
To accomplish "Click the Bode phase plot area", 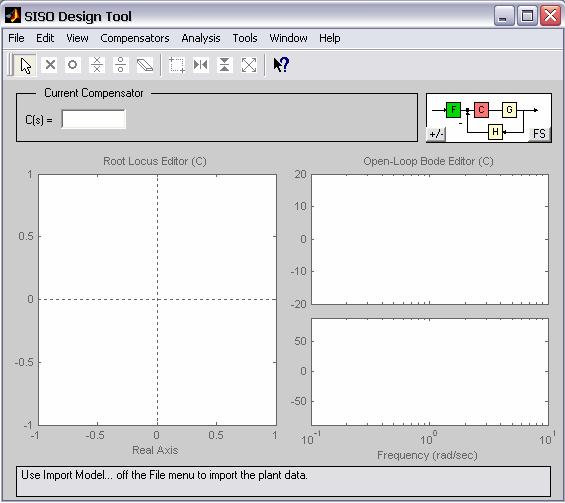I will [430, 372].
